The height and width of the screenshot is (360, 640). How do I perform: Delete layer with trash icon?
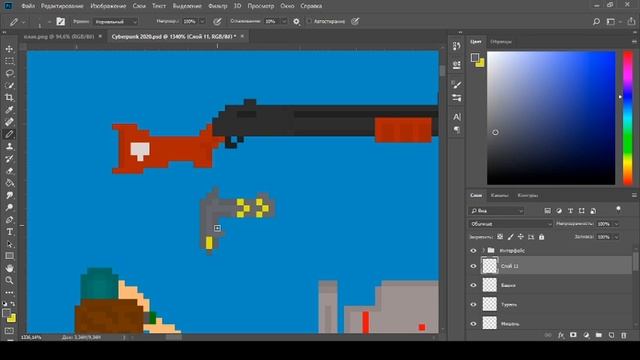(x=624, y=335)
